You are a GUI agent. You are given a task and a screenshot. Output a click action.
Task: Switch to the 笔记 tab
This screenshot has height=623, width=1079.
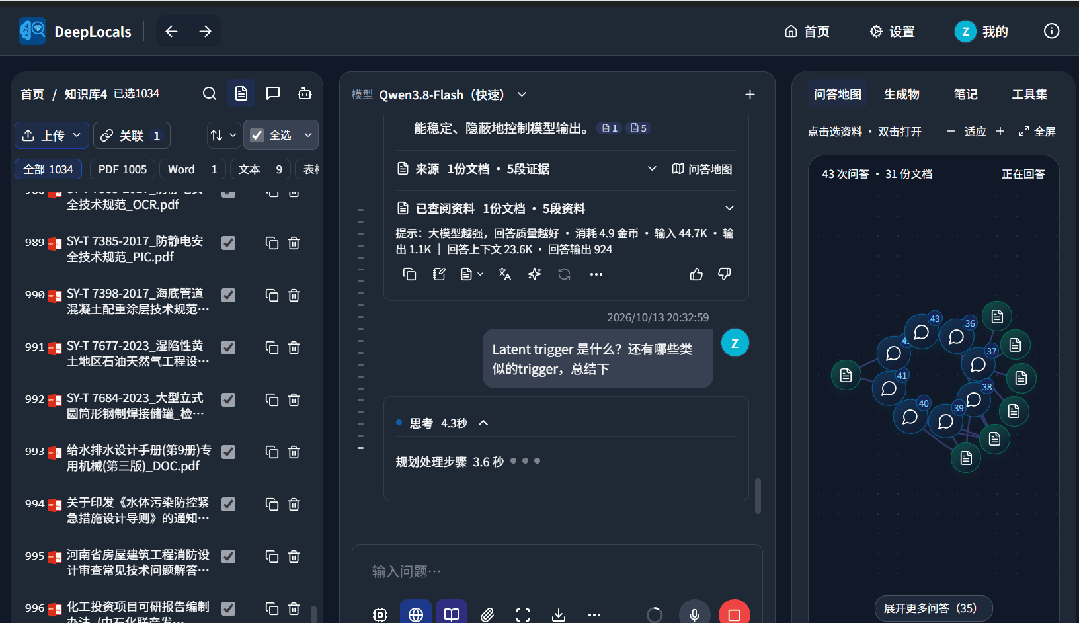(965, 94)
